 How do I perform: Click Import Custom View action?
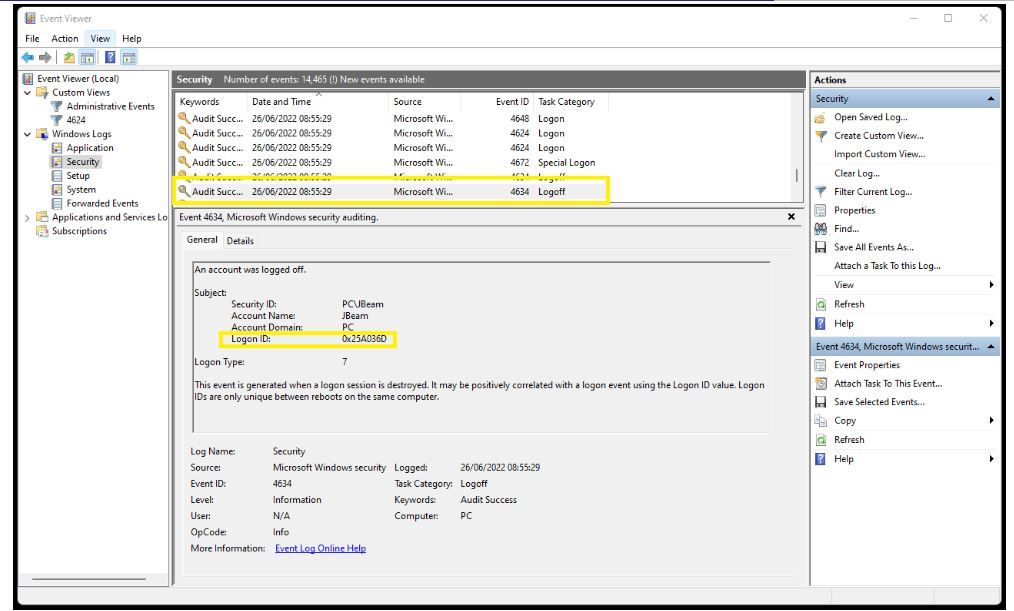(x=879, y=155)
